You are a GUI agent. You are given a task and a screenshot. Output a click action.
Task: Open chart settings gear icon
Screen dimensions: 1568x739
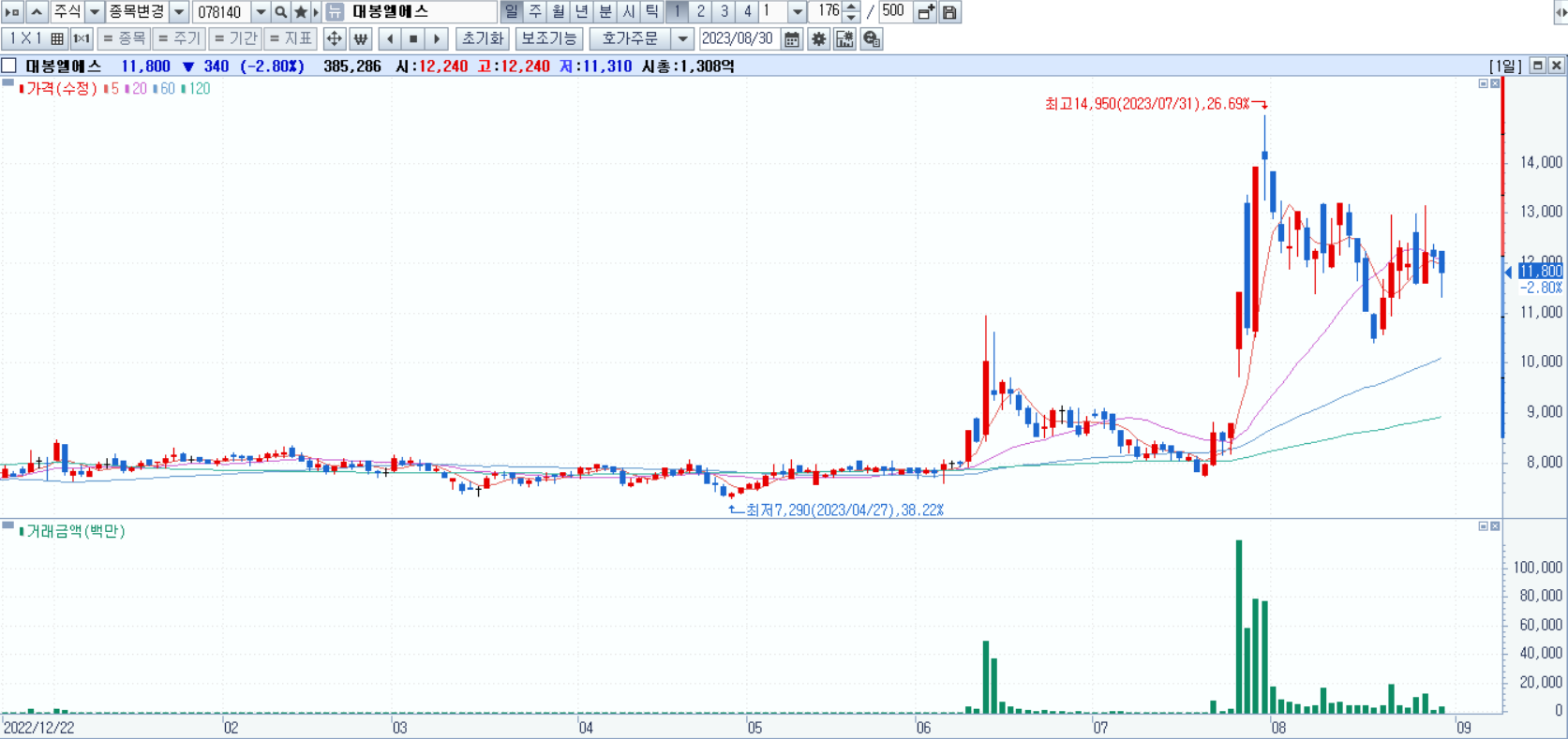point(819,38)
